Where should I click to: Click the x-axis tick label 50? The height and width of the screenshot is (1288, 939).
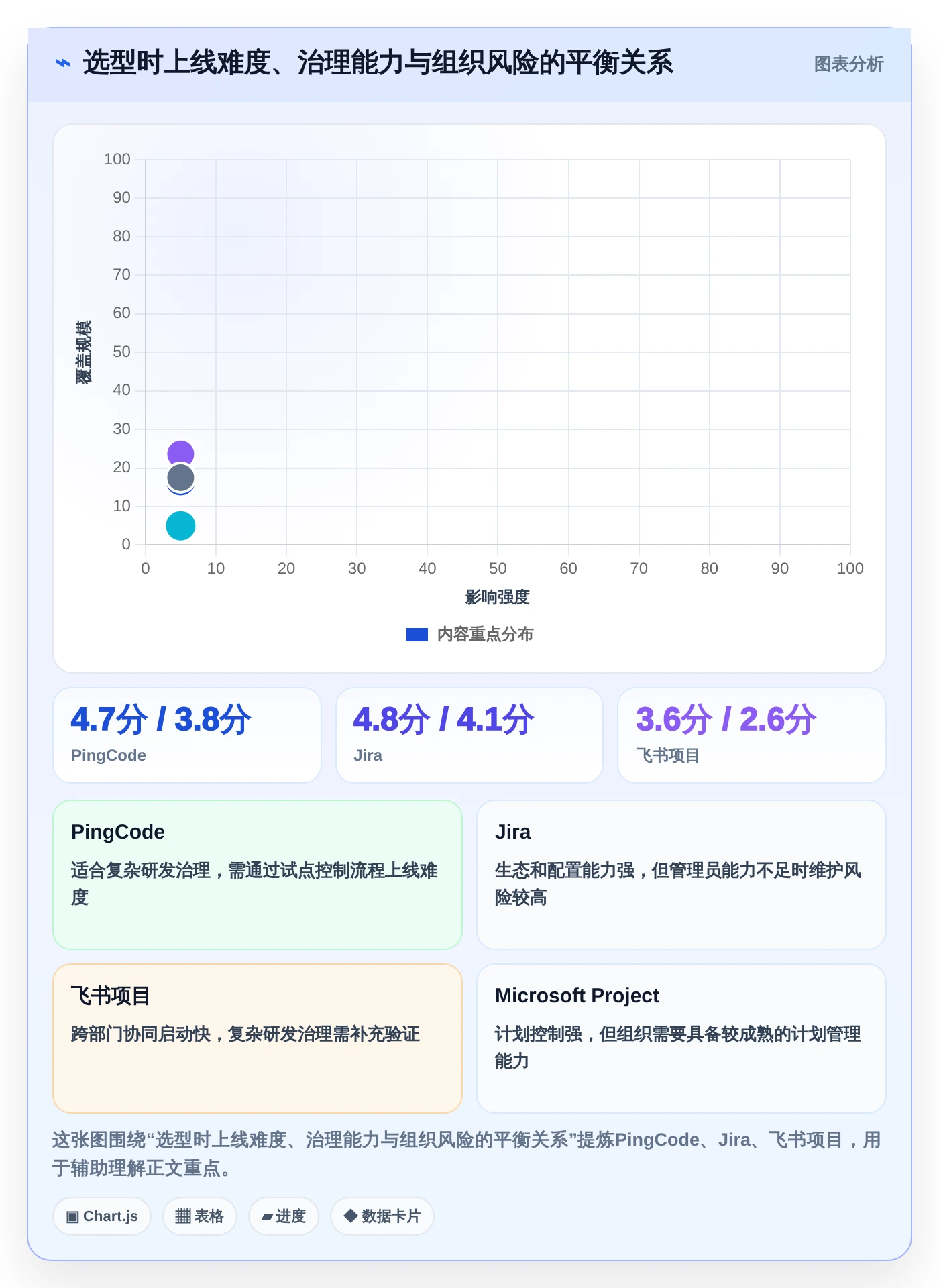click(x=498, y=568)
